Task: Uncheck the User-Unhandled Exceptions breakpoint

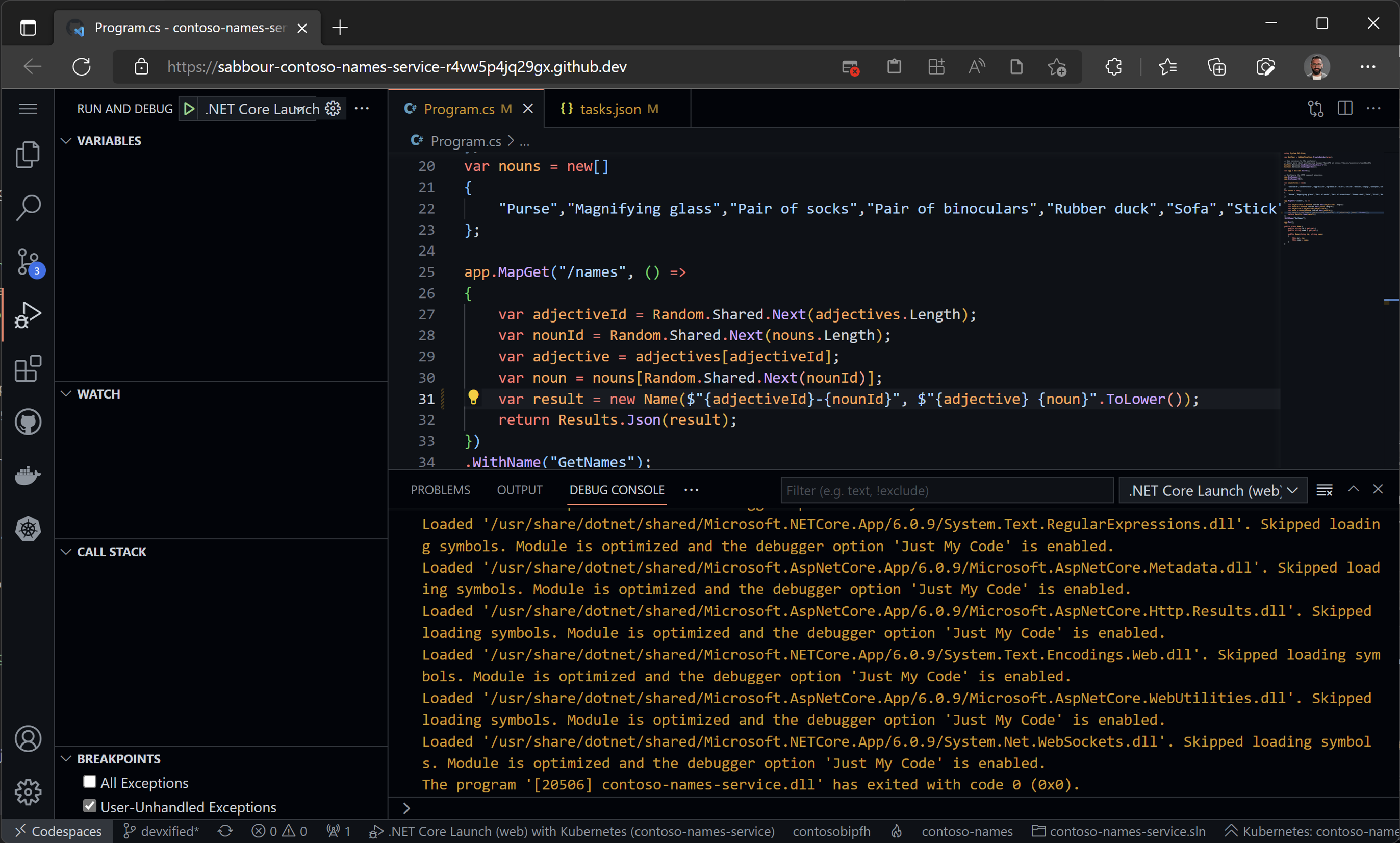Action: [x=90, y=806]
